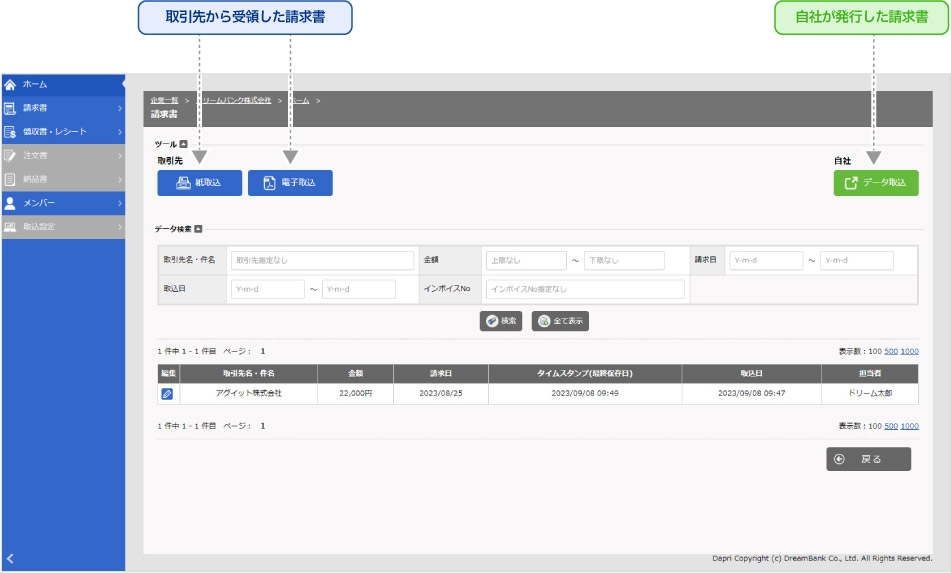Click the 請求書 invoice icon in sidebar
951x573 pixels.
tap(10, 108)
